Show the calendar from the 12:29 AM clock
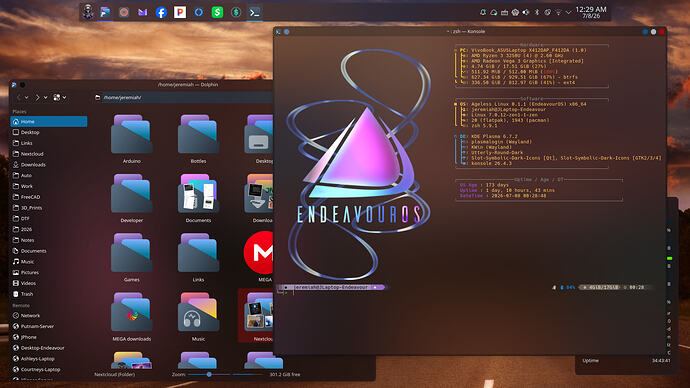The image size is (690, 388). coord(591,12)
